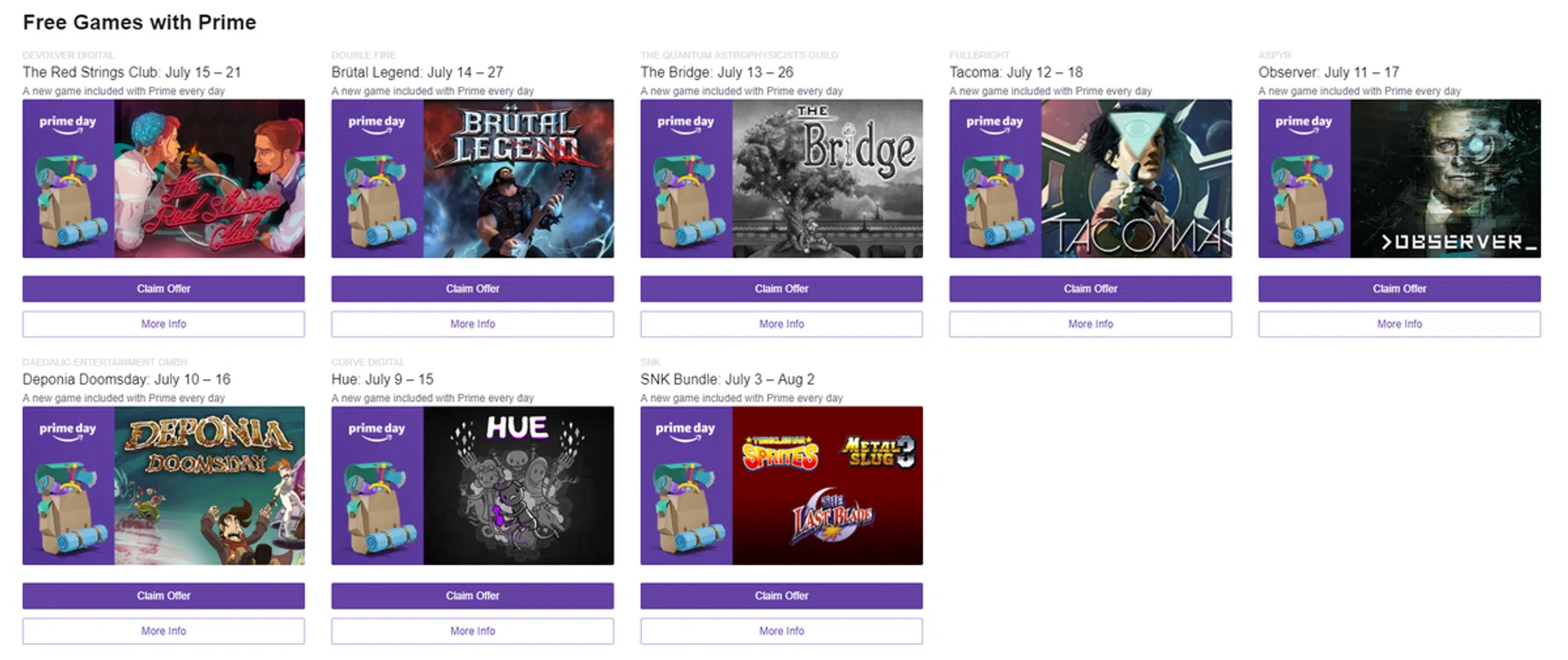Select the Metal Slug 3 logo
This screenshot has width=1568, height=660.
point(878,452)
